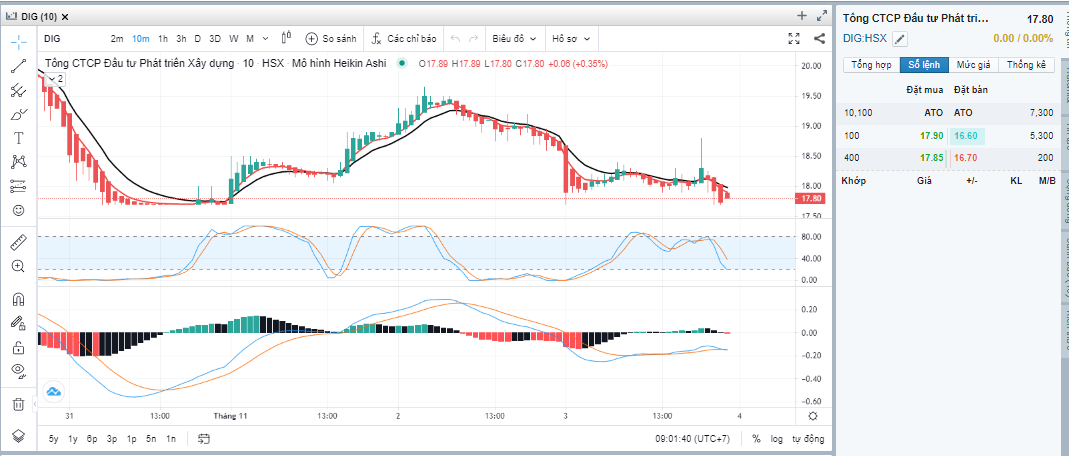Toggle lock all drawing tools
The width and height of the screenshot is (1069, 456).
(x=18, y=348)
